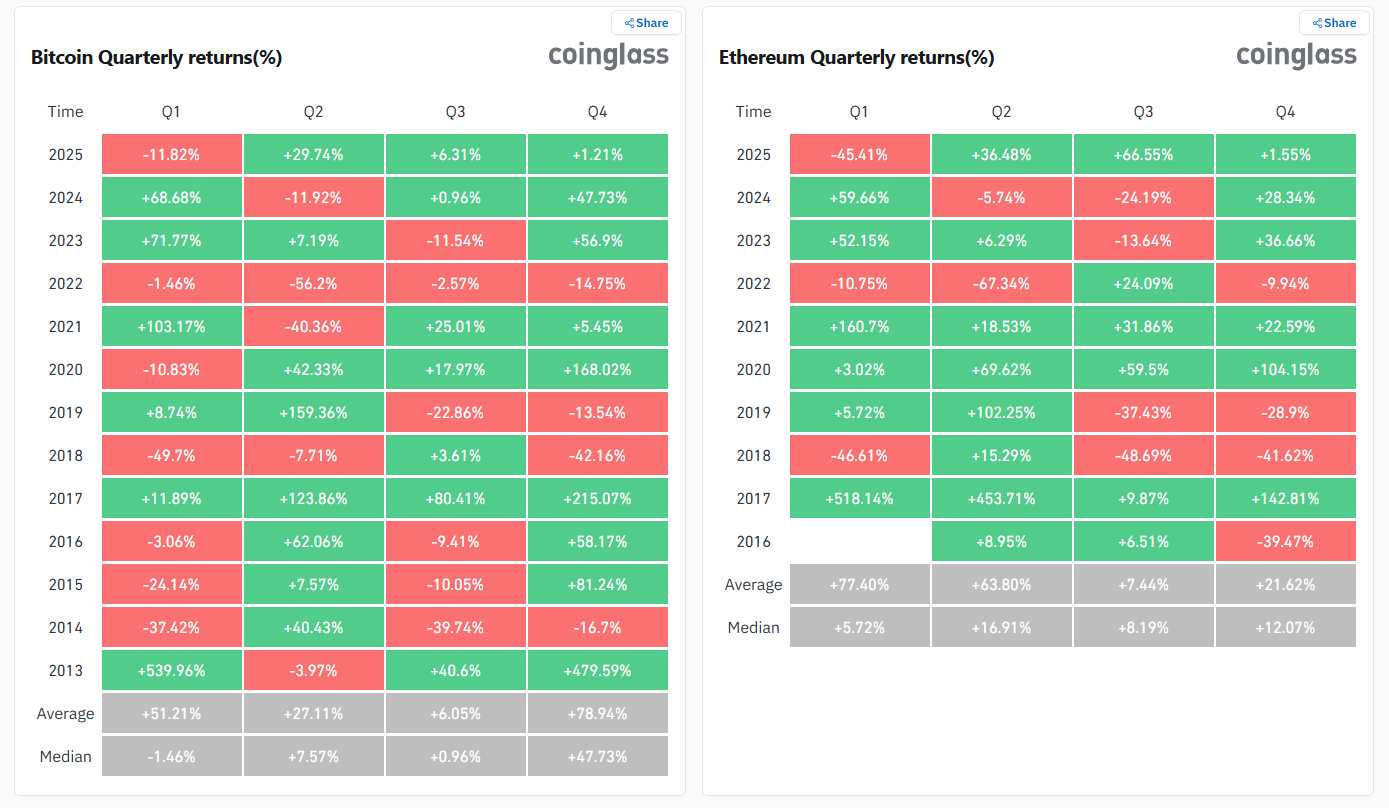Click Bitcoin Average Q4 cell showing +78.94%

pos(597,714)
